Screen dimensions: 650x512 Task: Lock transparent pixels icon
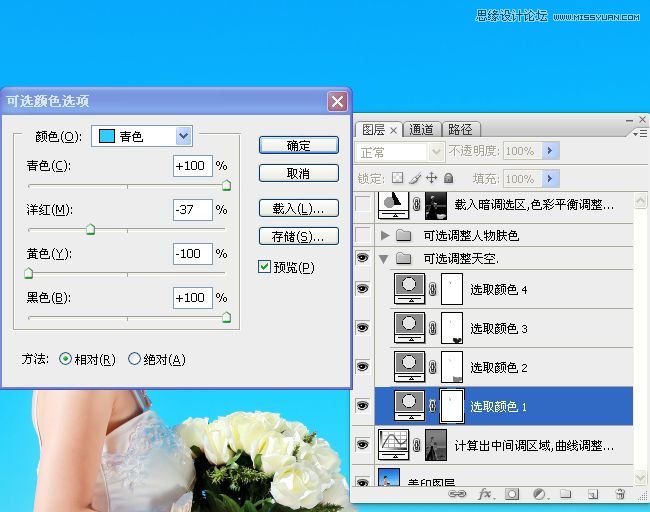click(x=397, y=178)
